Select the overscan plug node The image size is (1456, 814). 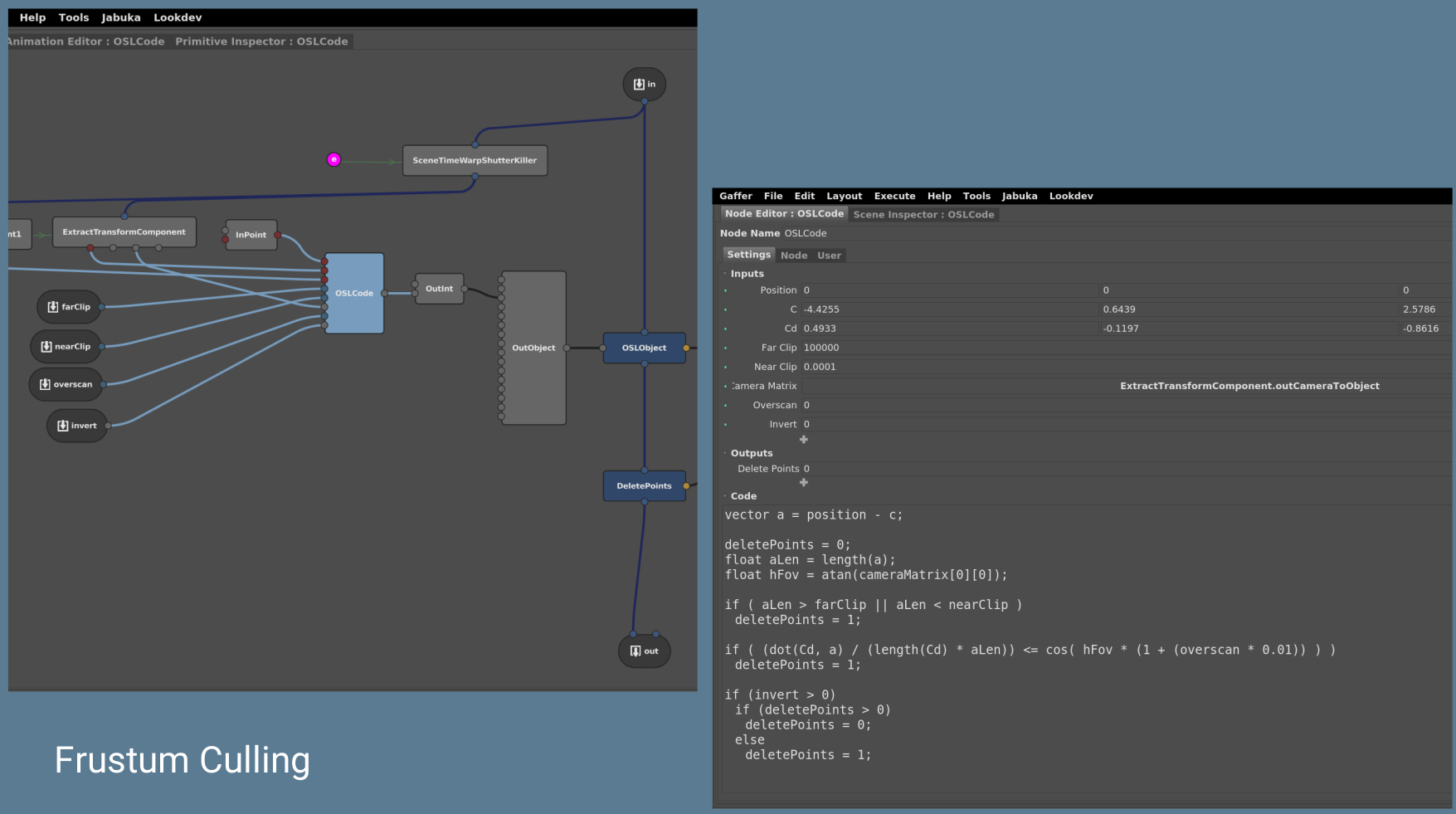66,384
